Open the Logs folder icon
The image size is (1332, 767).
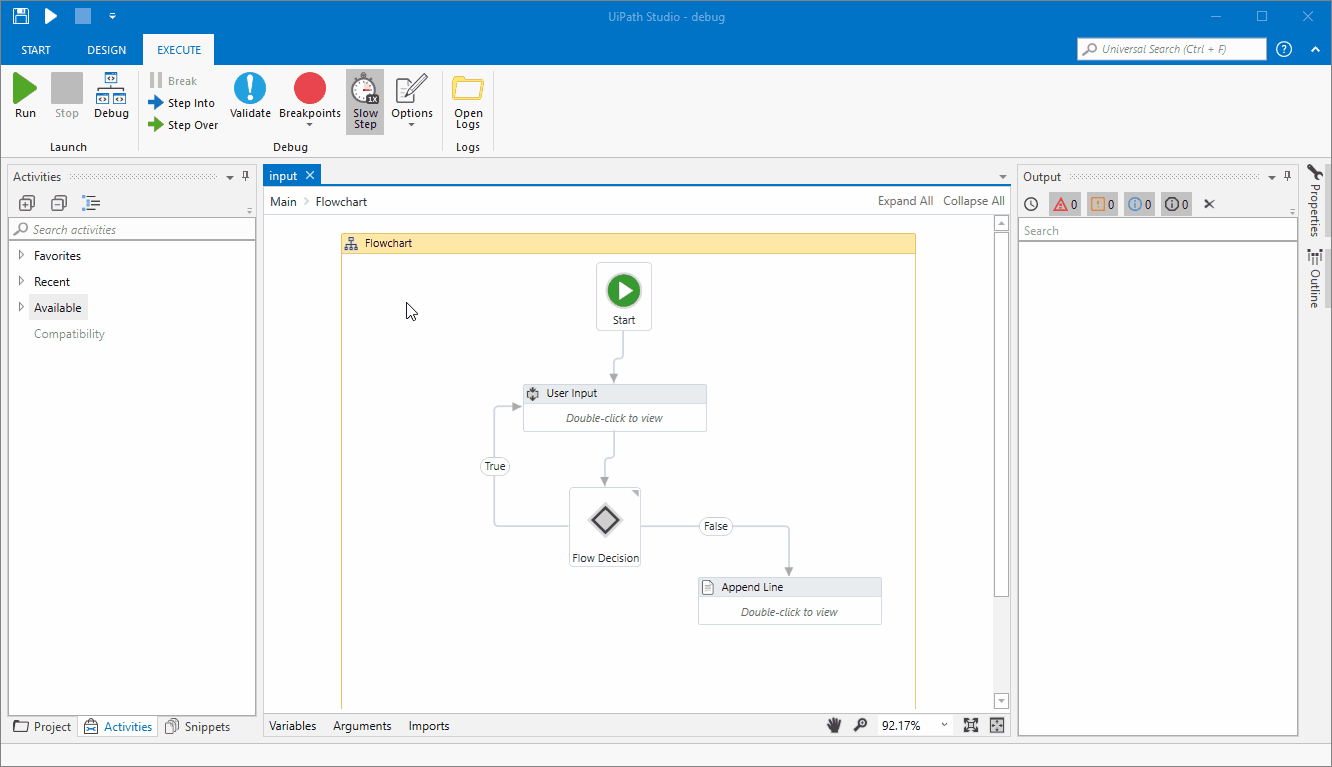click(468, 102)
